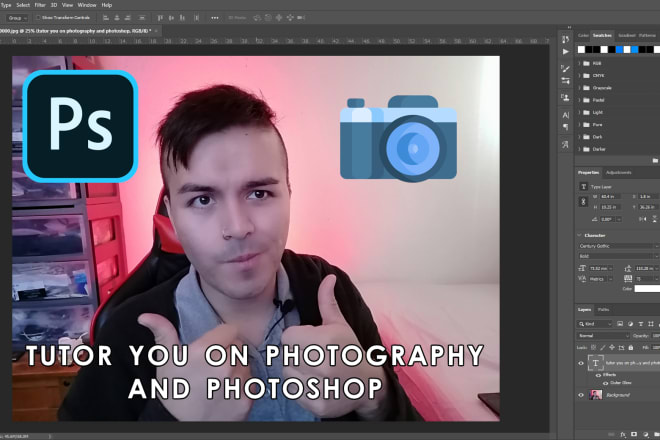Viewport: 660px width, 440px height.
Task: Click the align left edges icon
Action: click(x=106, y=18)
